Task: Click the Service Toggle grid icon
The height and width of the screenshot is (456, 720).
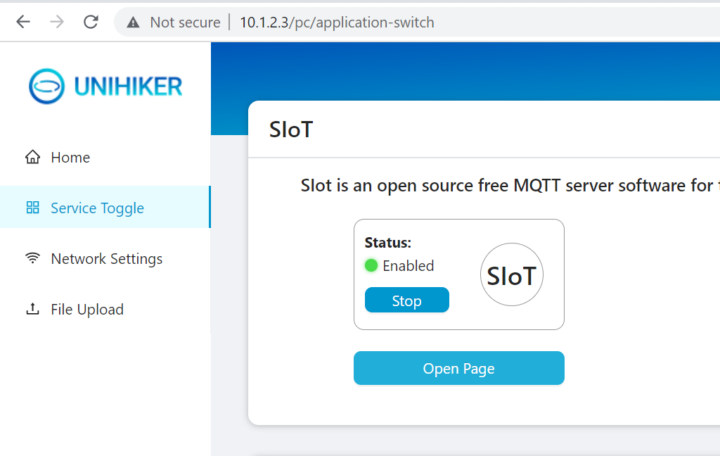Action: 33,208
